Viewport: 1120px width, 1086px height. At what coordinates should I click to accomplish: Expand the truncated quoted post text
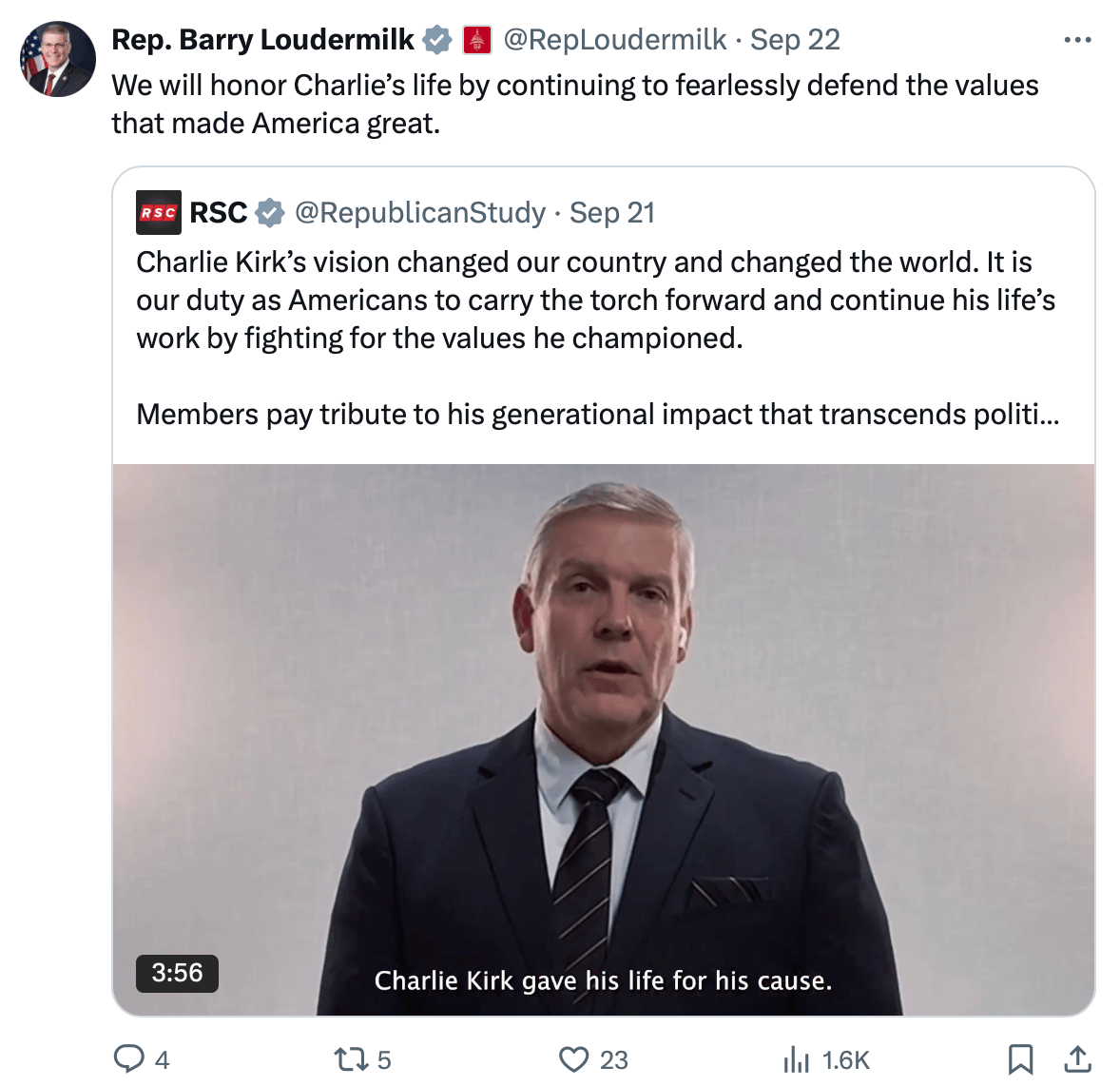597,415
